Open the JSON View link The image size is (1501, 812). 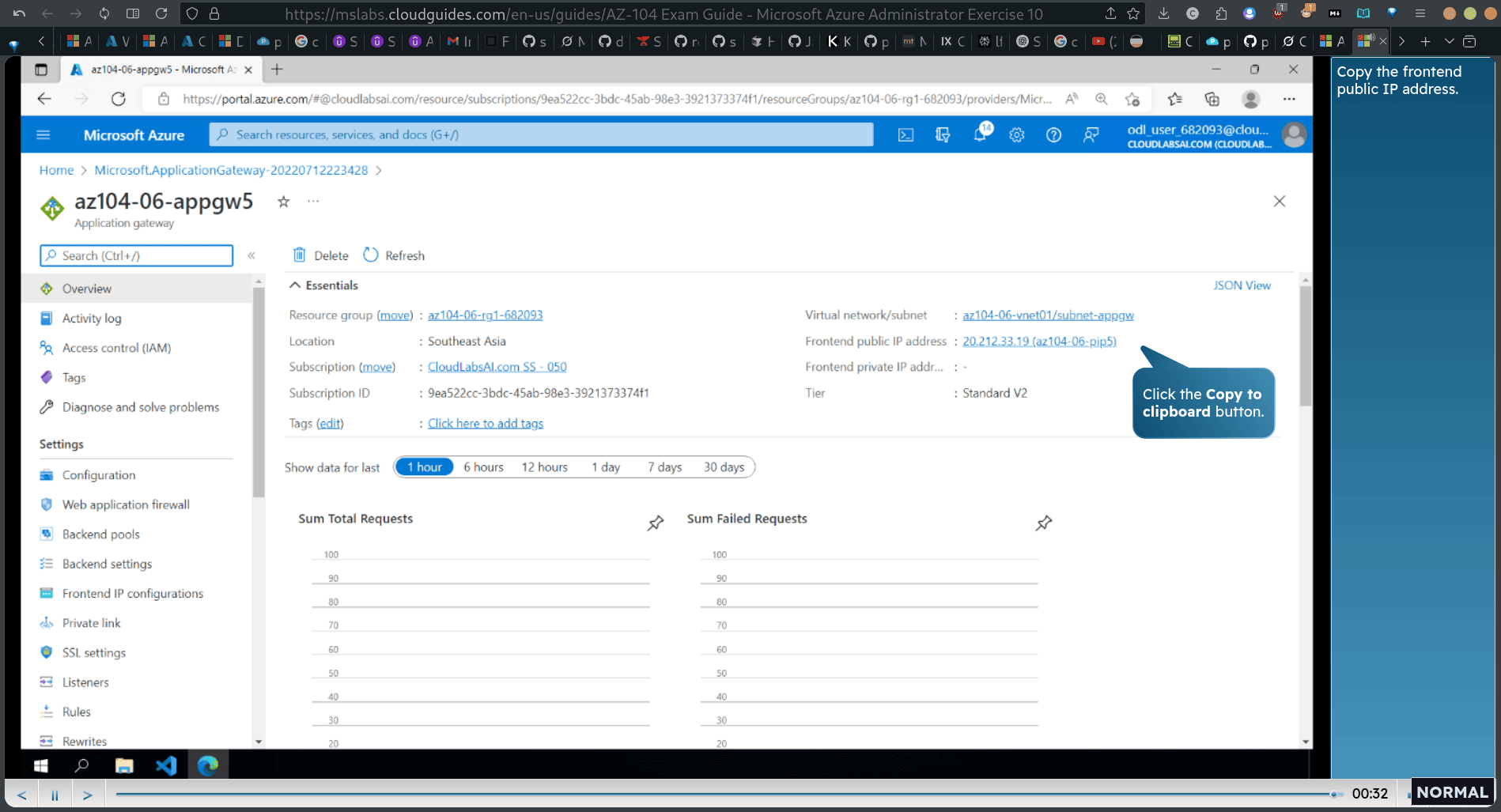coord(1242,285)
